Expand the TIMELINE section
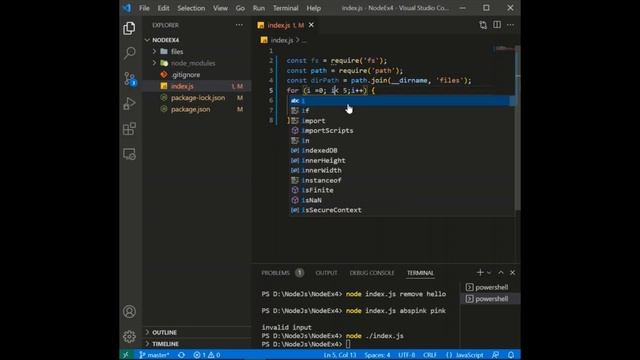 (198, 344)
